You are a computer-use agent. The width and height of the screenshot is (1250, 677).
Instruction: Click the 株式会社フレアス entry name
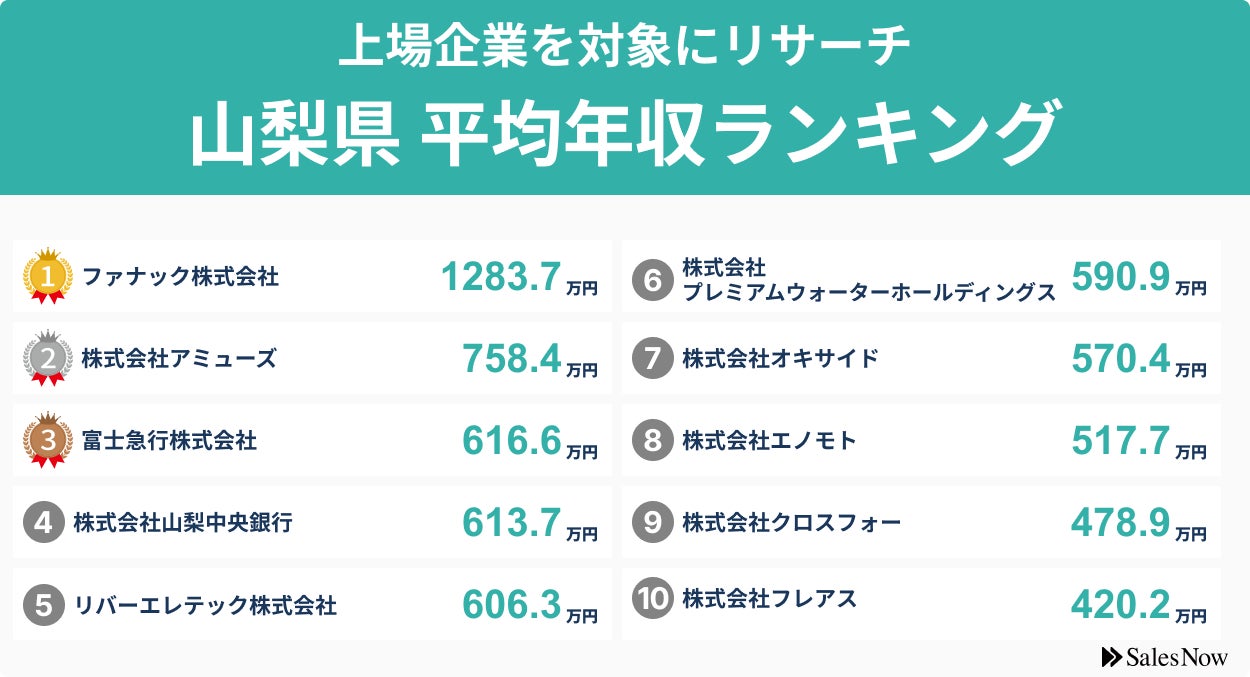pos(769,599)
